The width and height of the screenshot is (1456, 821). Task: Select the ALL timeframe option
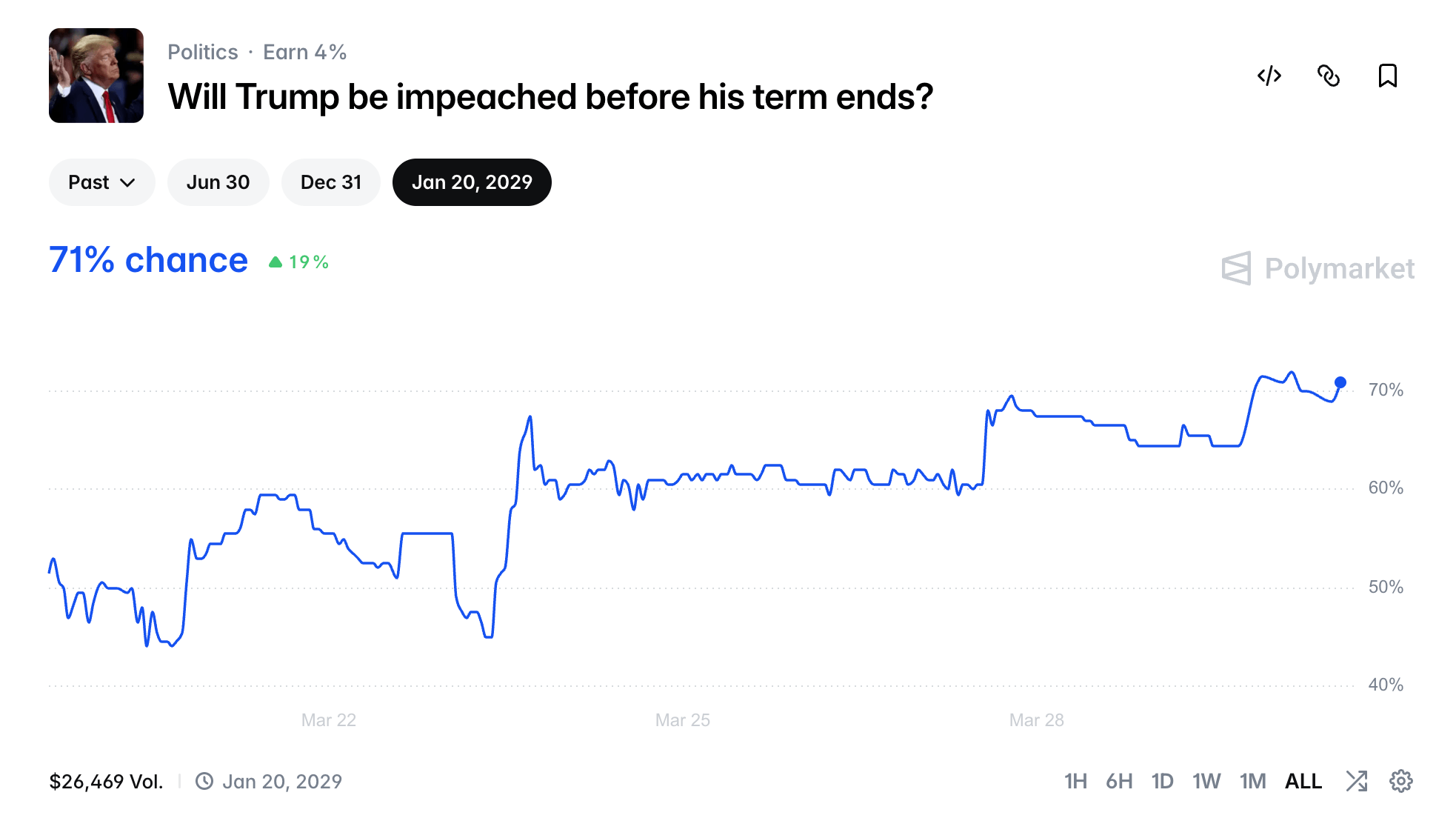pos(1303,781)
